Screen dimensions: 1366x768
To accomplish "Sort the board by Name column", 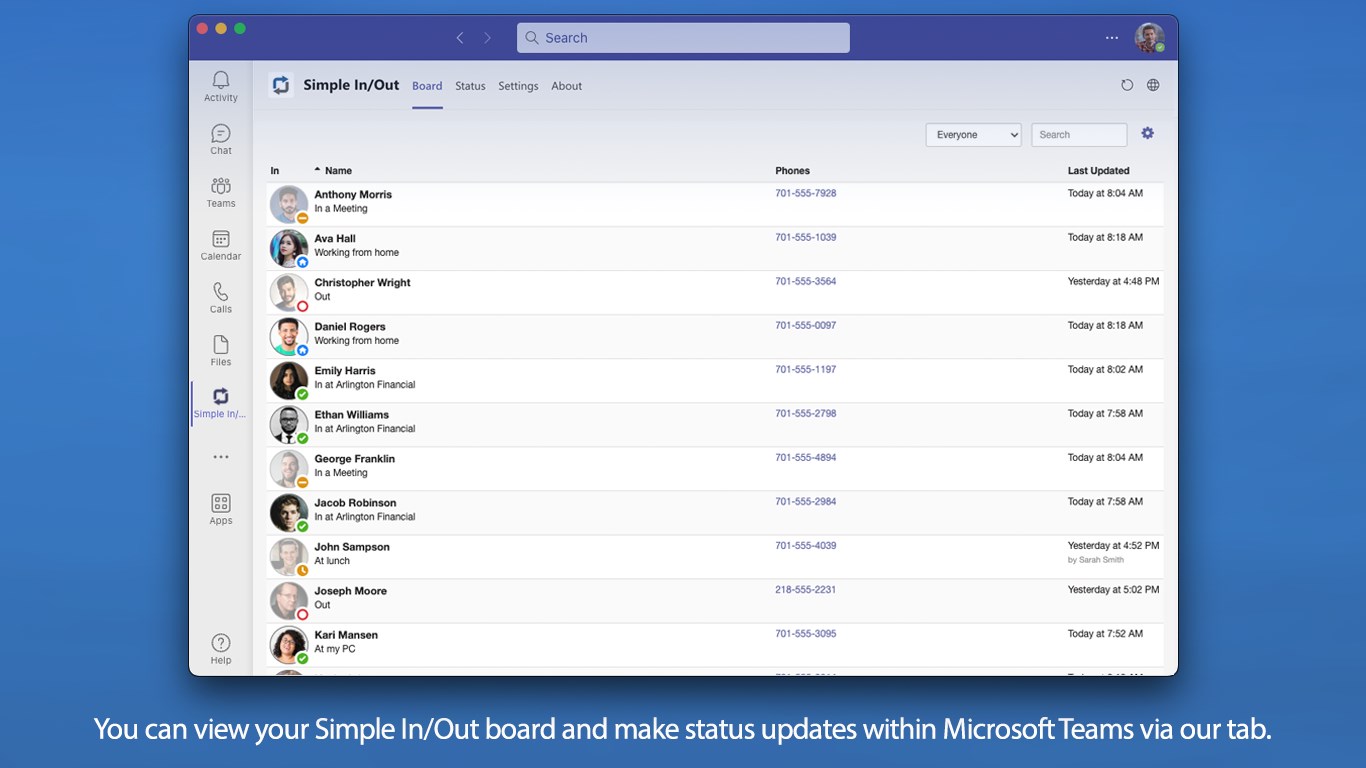I will point(338,171).
